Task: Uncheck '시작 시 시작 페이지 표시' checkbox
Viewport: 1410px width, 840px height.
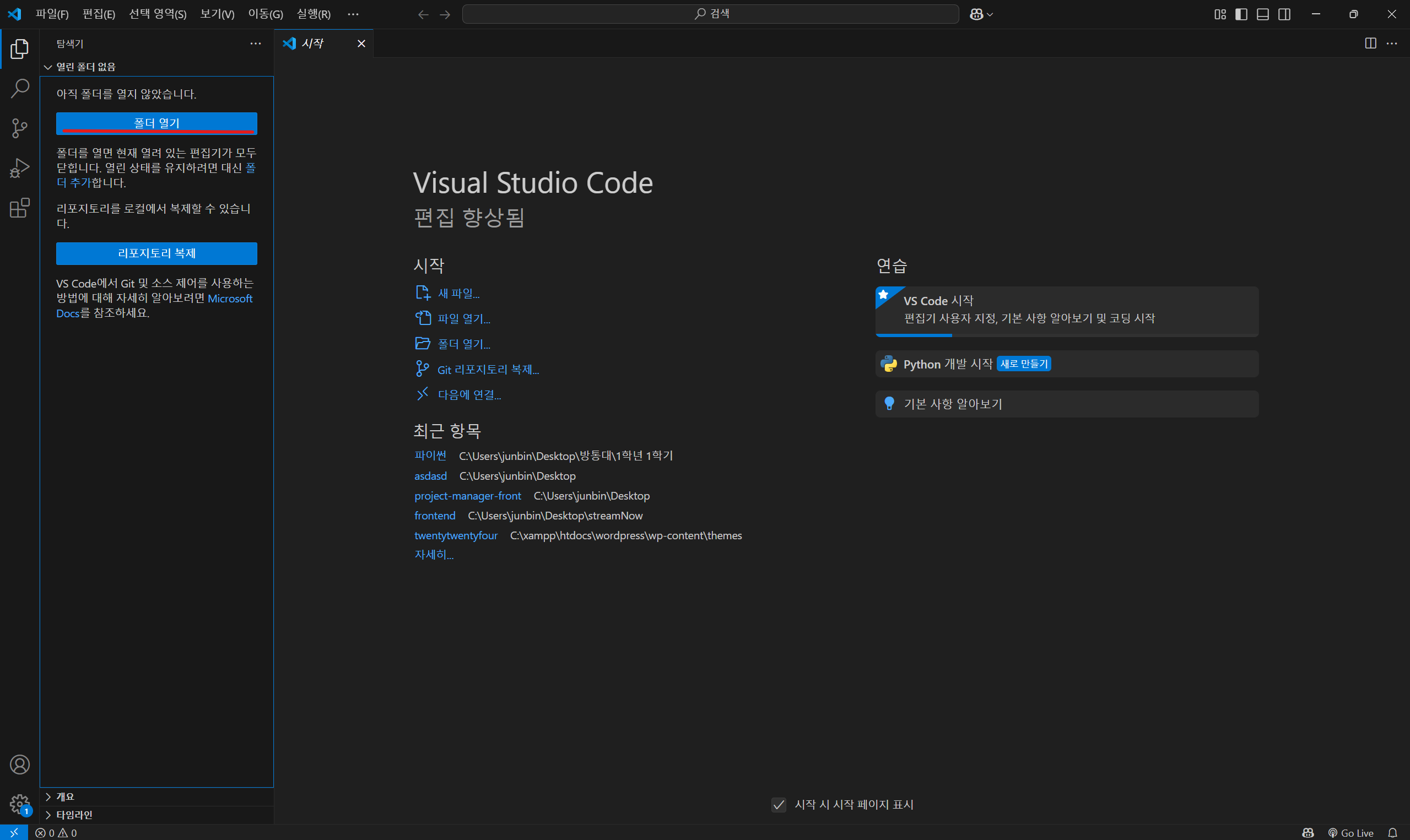Action: coord(779,804)
